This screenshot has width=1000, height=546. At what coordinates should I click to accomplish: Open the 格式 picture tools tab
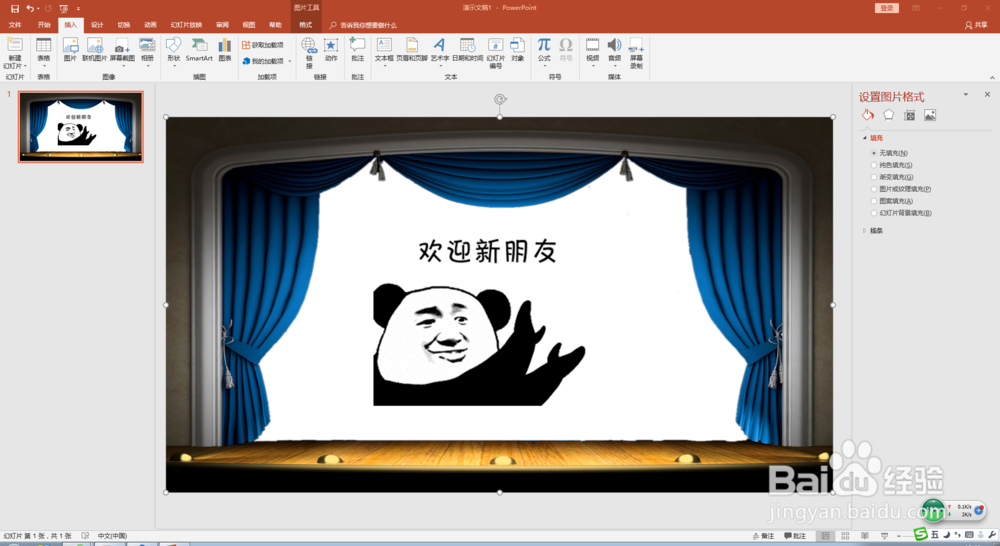[x=306, y=25]
